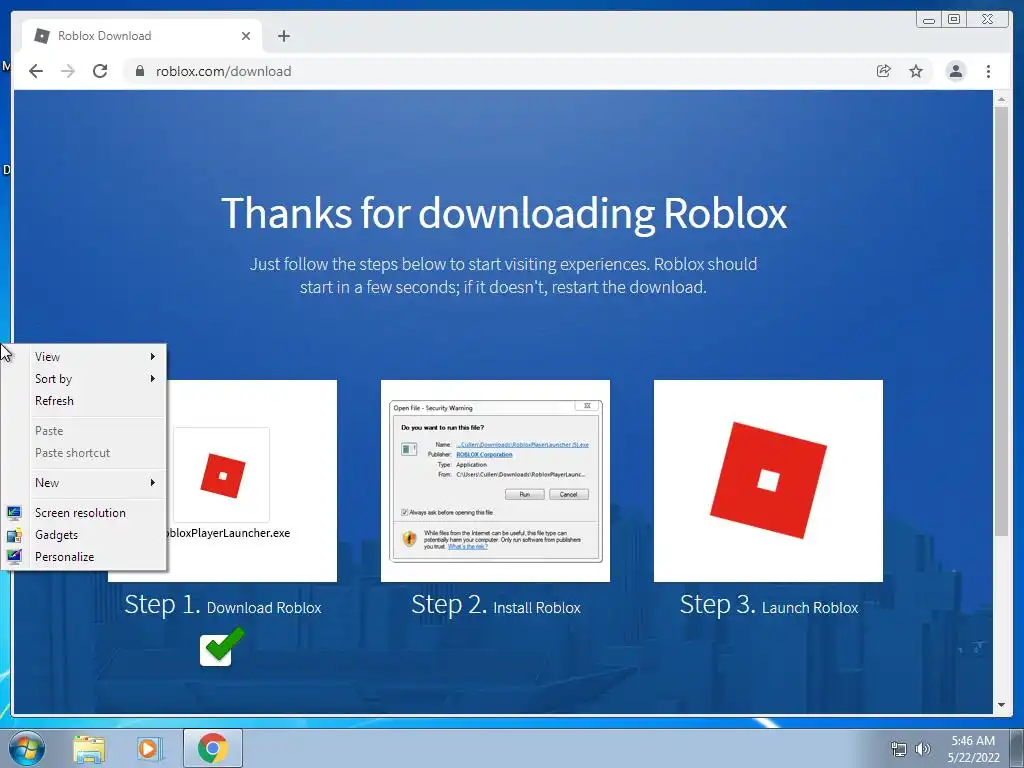This screenshot has height=768, width=1024.
Task: View site info via lock icon
Action: pos(140,71)
